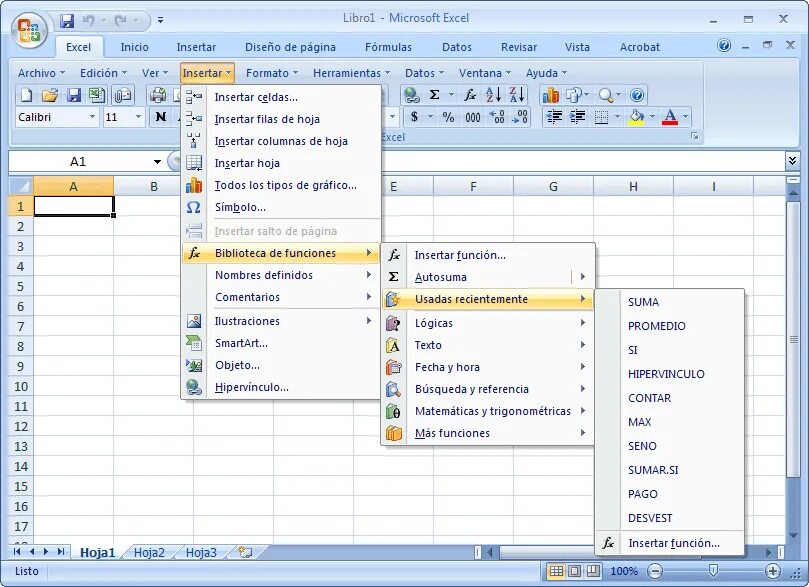Click the New workbook icon in toolbar
Screen dimensions: 809x587
pos(26,95)
